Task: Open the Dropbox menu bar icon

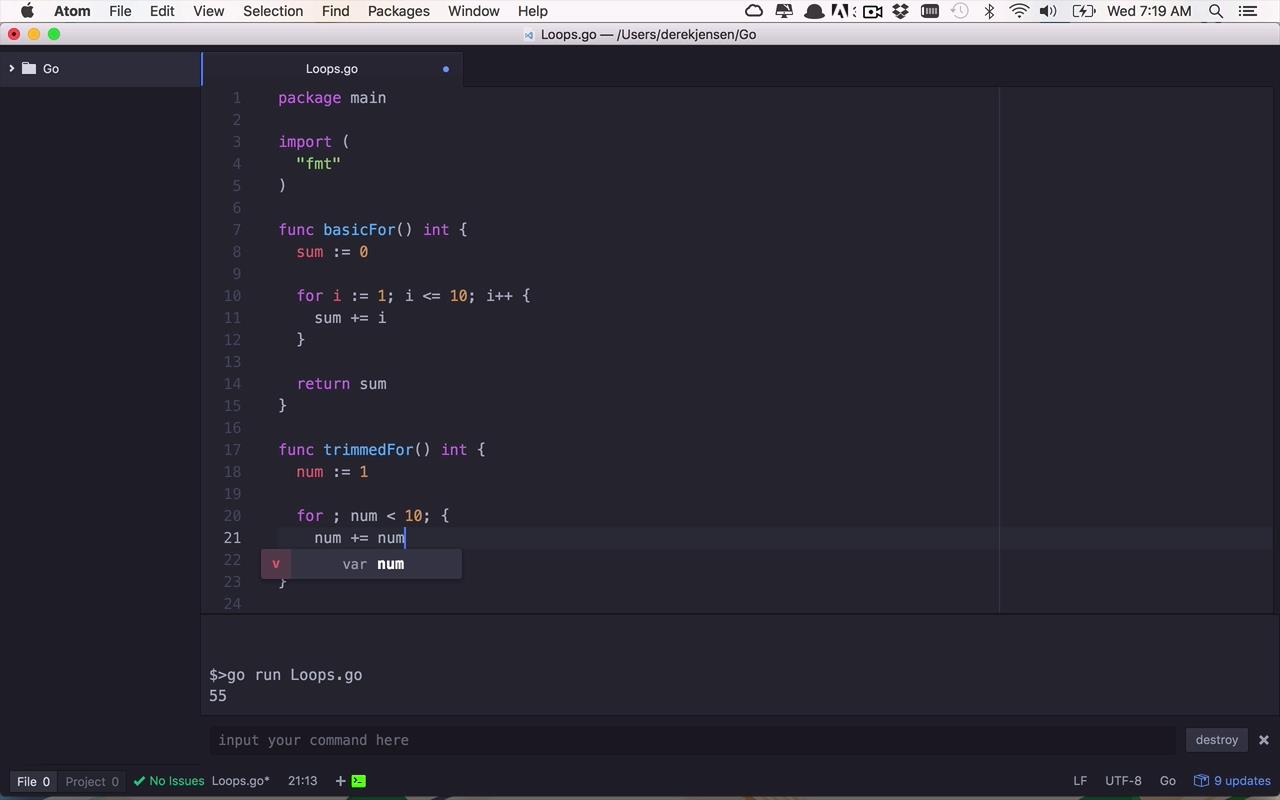Action: [x=901, y=11]
